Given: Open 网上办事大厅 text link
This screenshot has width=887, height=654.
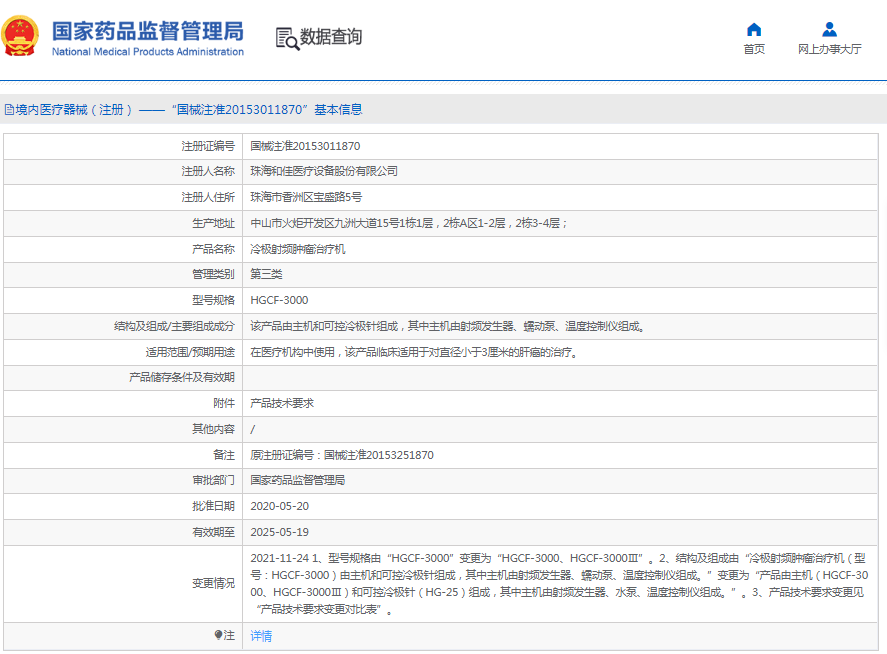Looking at the screenshot, I should [829, 49].
